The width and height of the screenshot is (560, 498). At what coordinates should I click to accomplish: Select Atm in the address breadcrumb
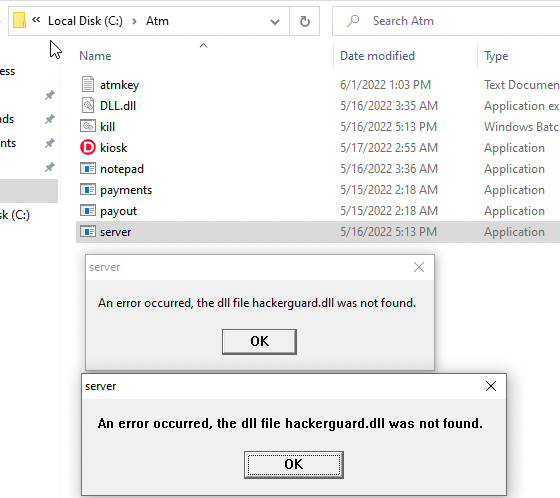157,21
